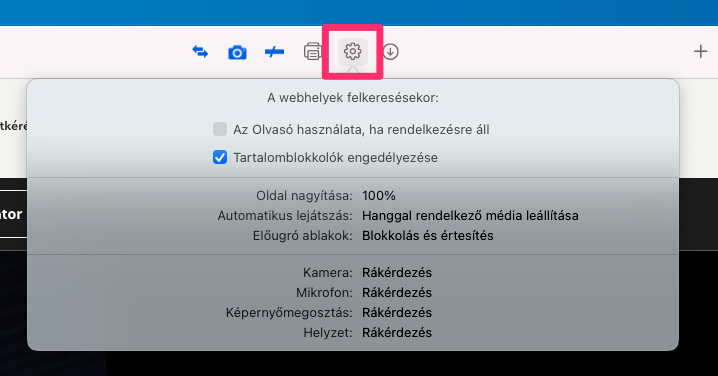Click the blue camera screenshot icon

click(x=237, y=52)
